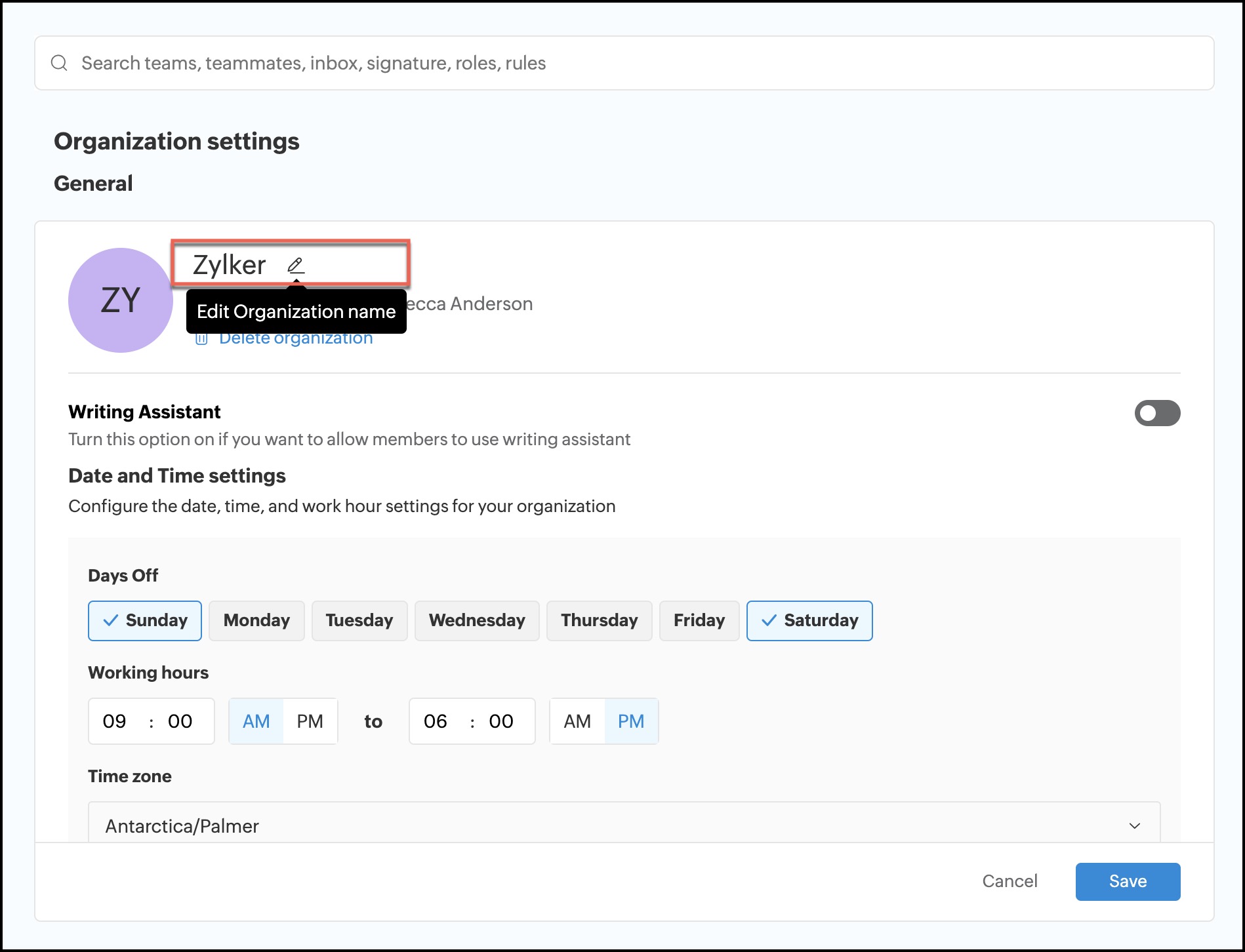Viewport: 1245px width, 952px height.
Task: Select AM for the end working hour
Action: tap(577, 721)
